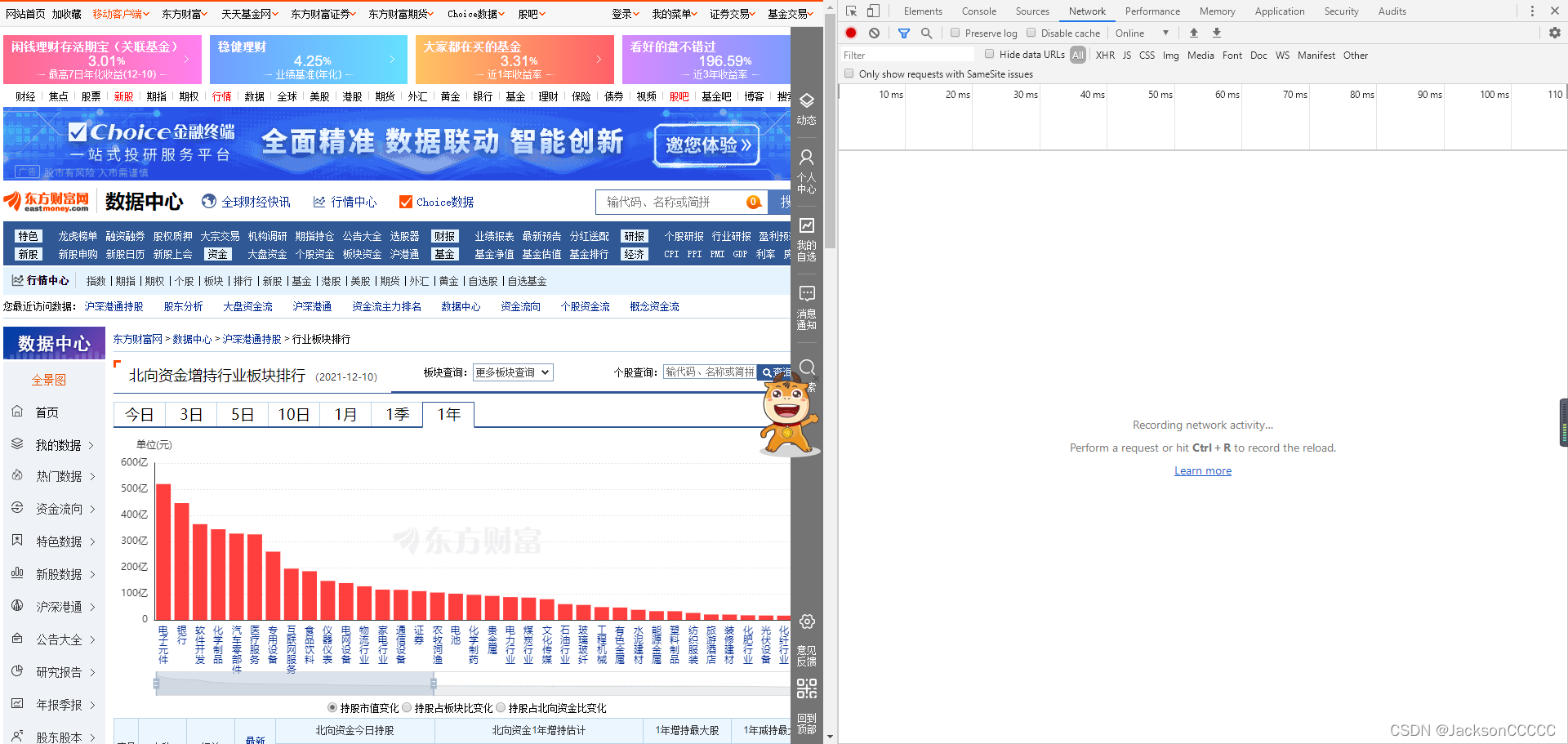
Task: Open the 更多板块查询 dropdown
Action: point(513,372)
